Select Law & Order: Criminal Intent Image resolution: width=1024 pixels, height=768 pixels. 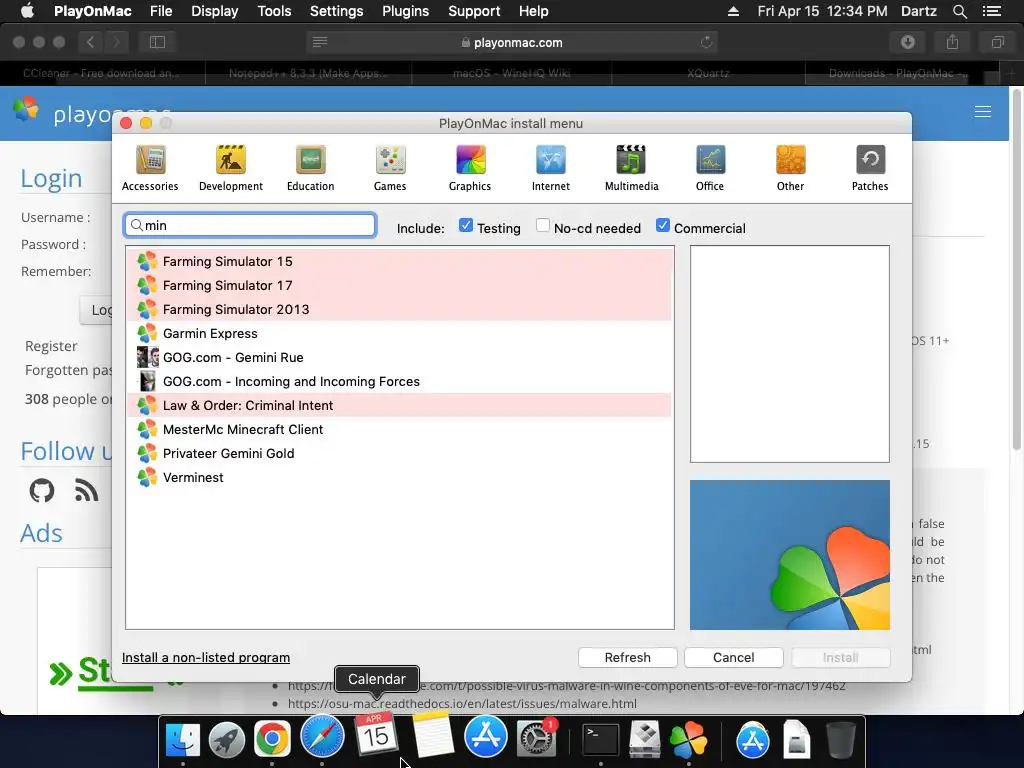399,406
